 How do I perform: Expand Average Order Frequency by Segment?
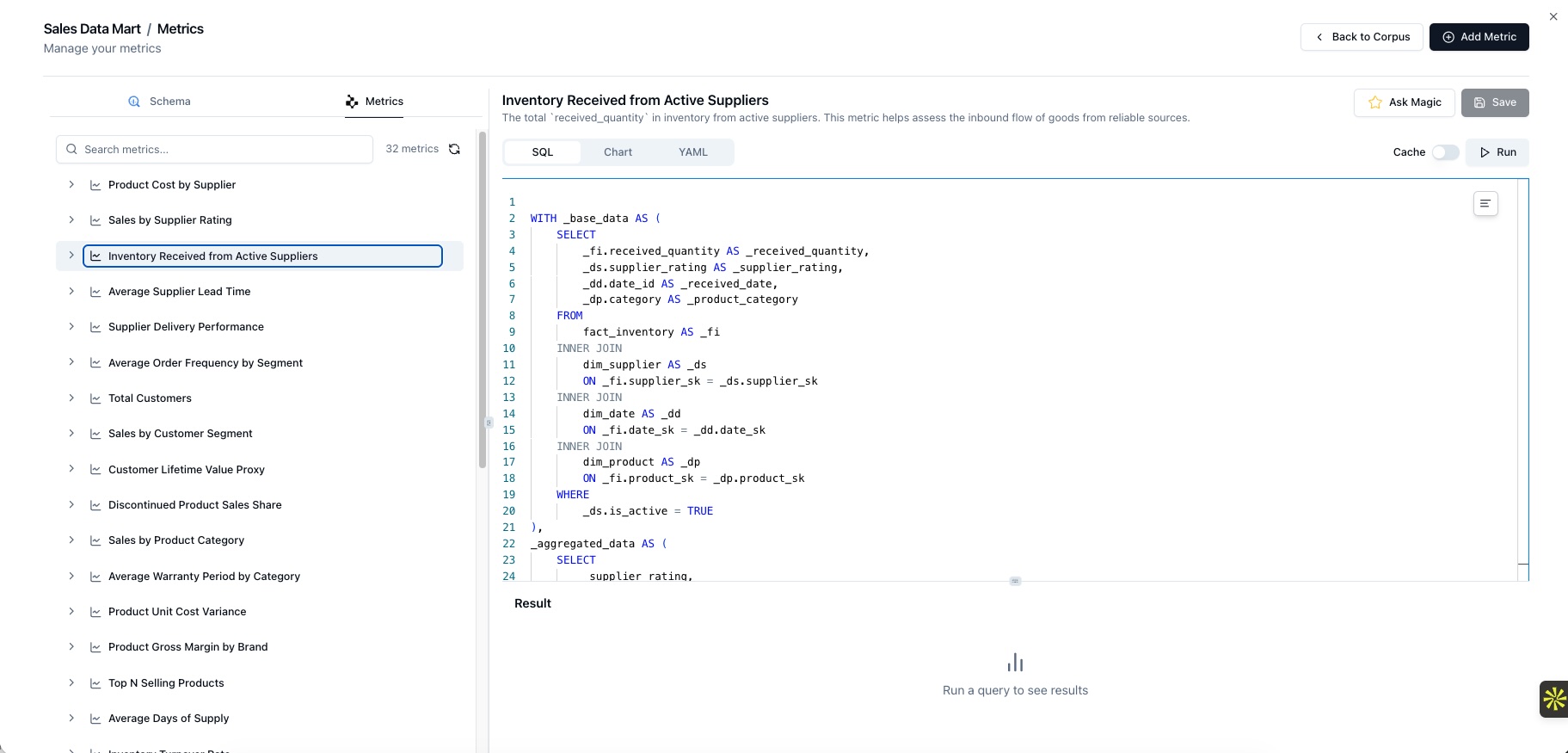point(71,362)
